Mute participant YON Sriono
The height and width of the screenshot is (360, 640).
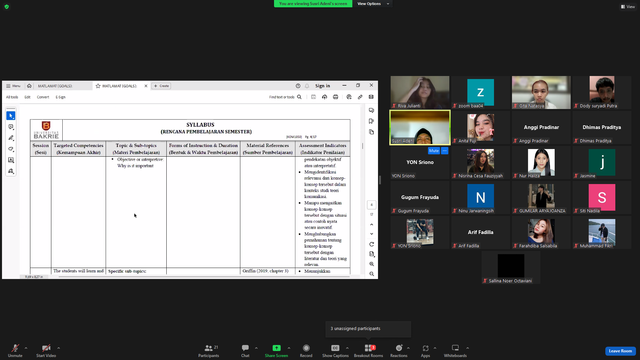[433, 151]
